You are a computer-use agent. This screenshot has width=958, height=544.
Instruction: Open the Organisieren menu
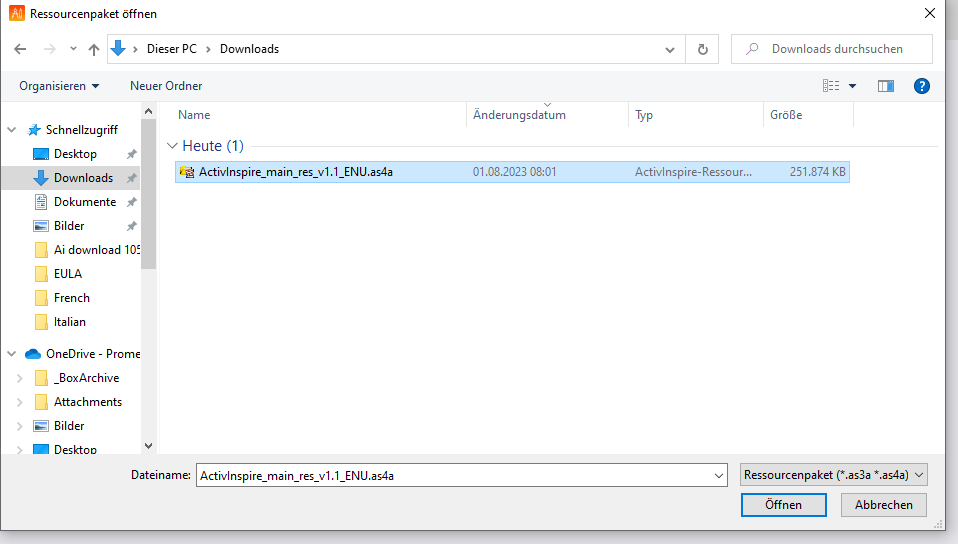(x=59, y=86)
